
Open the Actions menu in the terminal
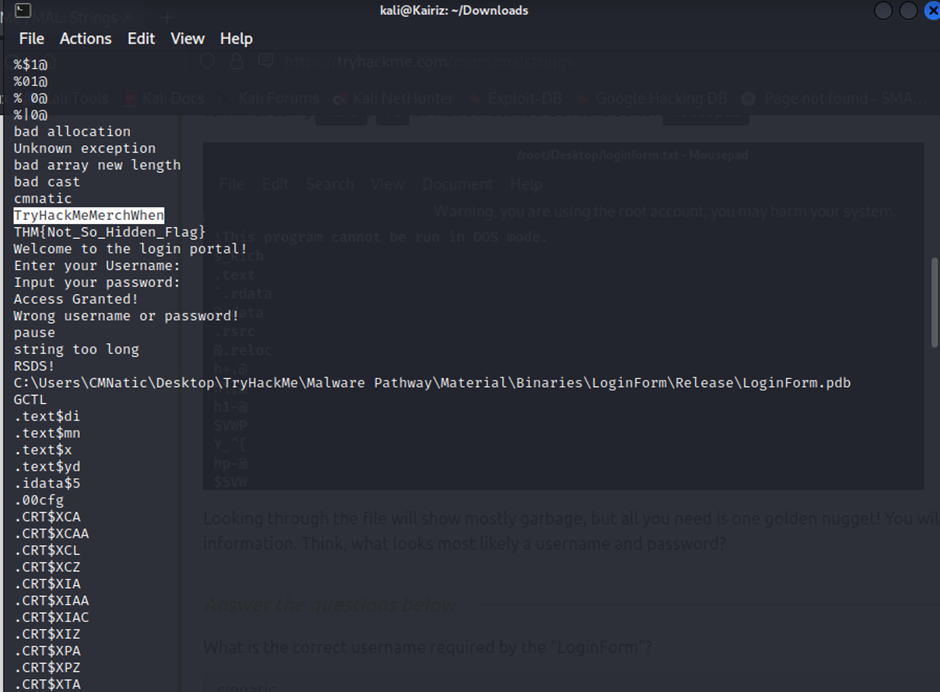pyautogui.click(x=85, y=38)
